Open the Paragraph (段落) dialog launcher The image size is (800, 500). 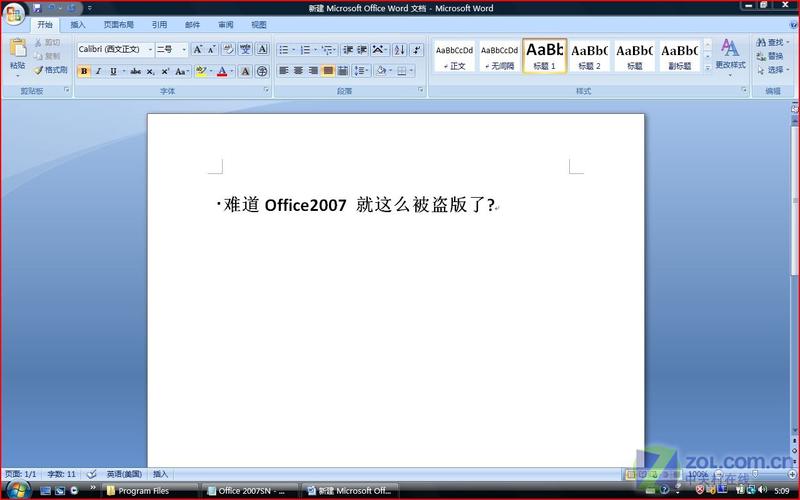(x=421, y=90)
